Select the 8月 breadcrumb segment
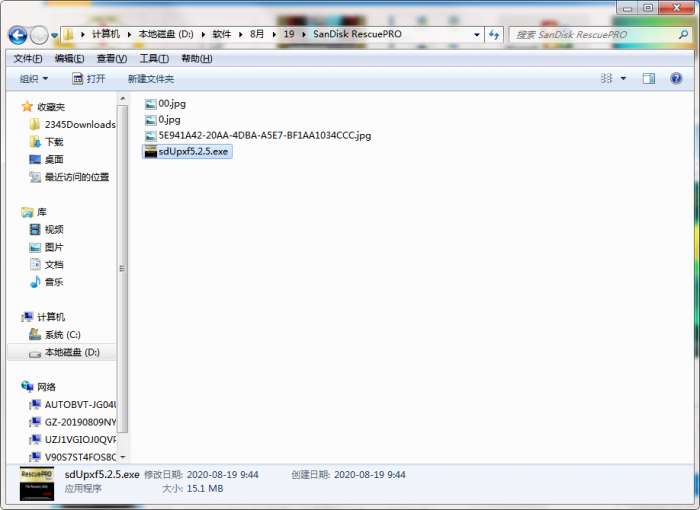This screenshot has height=510, width=700. point(257,34)
